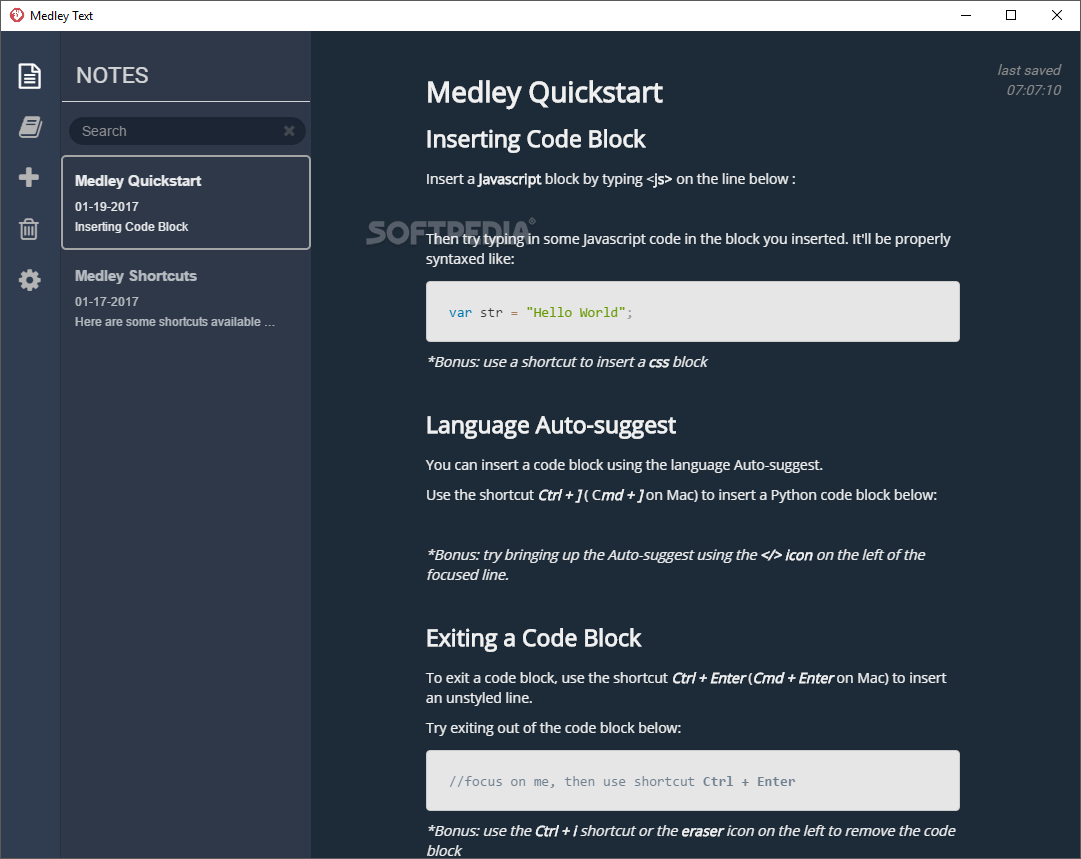Maximize the Medley Text window

1011,15
